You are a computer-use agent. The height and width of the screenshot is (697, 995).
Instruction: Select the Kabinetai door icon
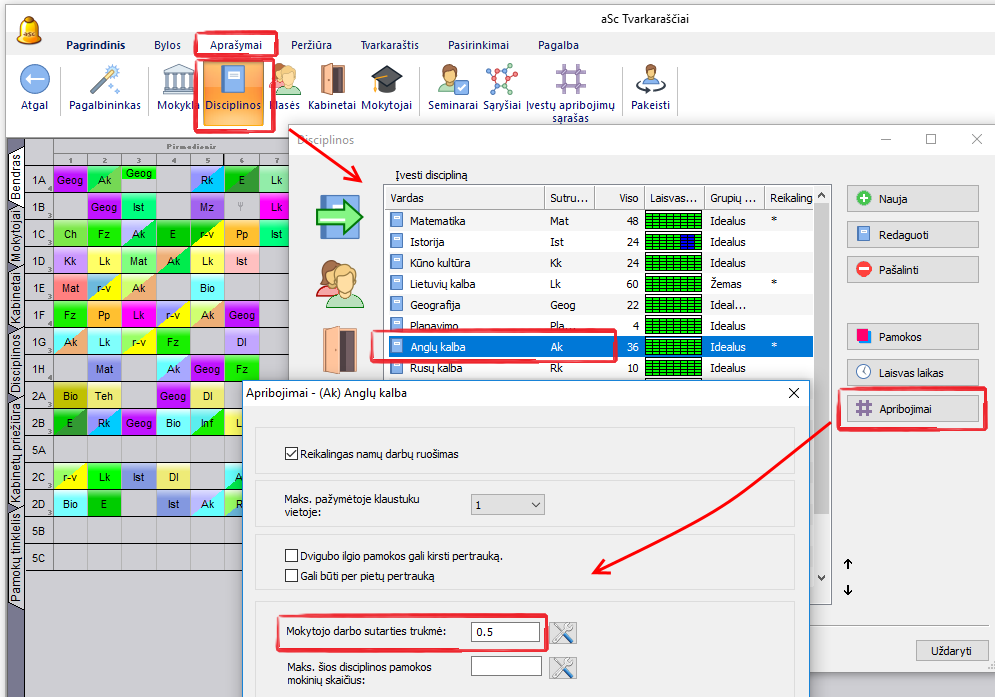(333, 81)
